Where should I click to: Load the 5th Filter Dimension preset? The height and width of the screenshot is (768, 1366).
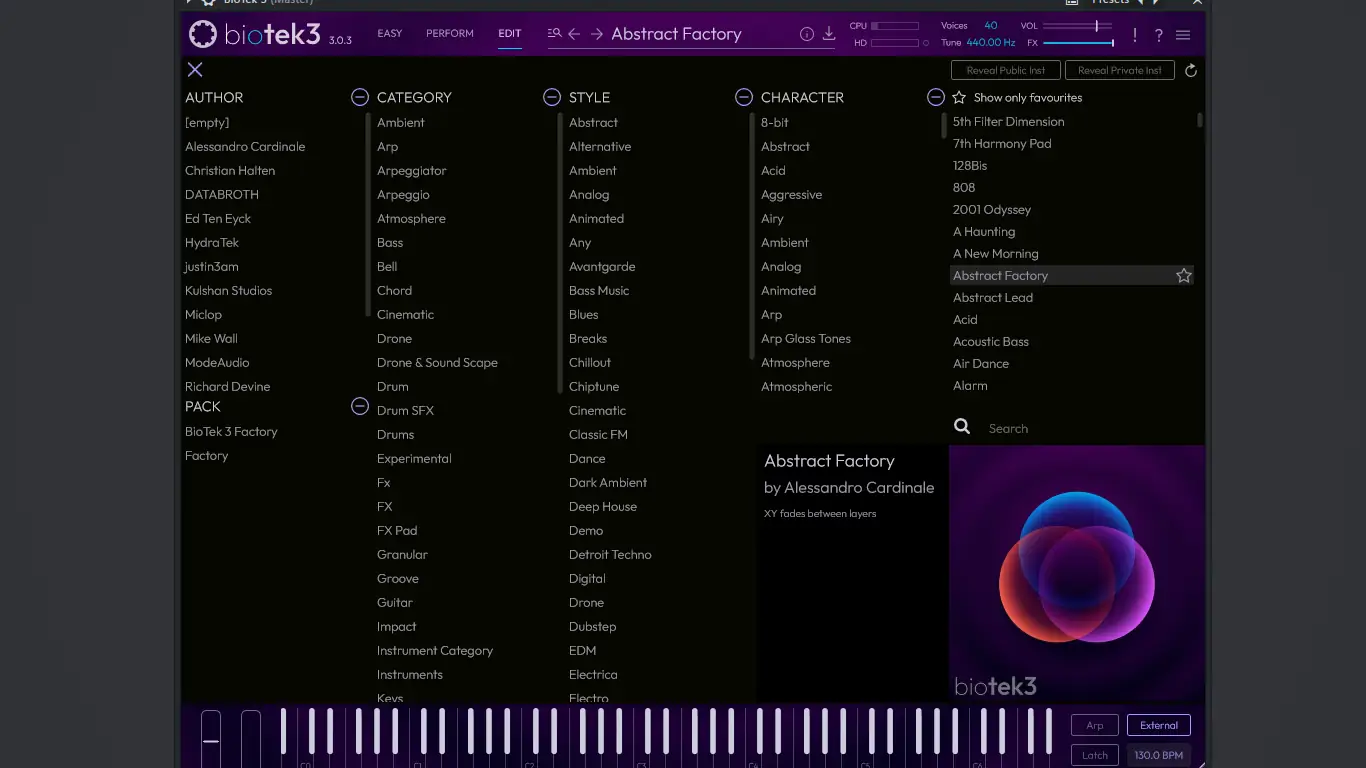1009,121
